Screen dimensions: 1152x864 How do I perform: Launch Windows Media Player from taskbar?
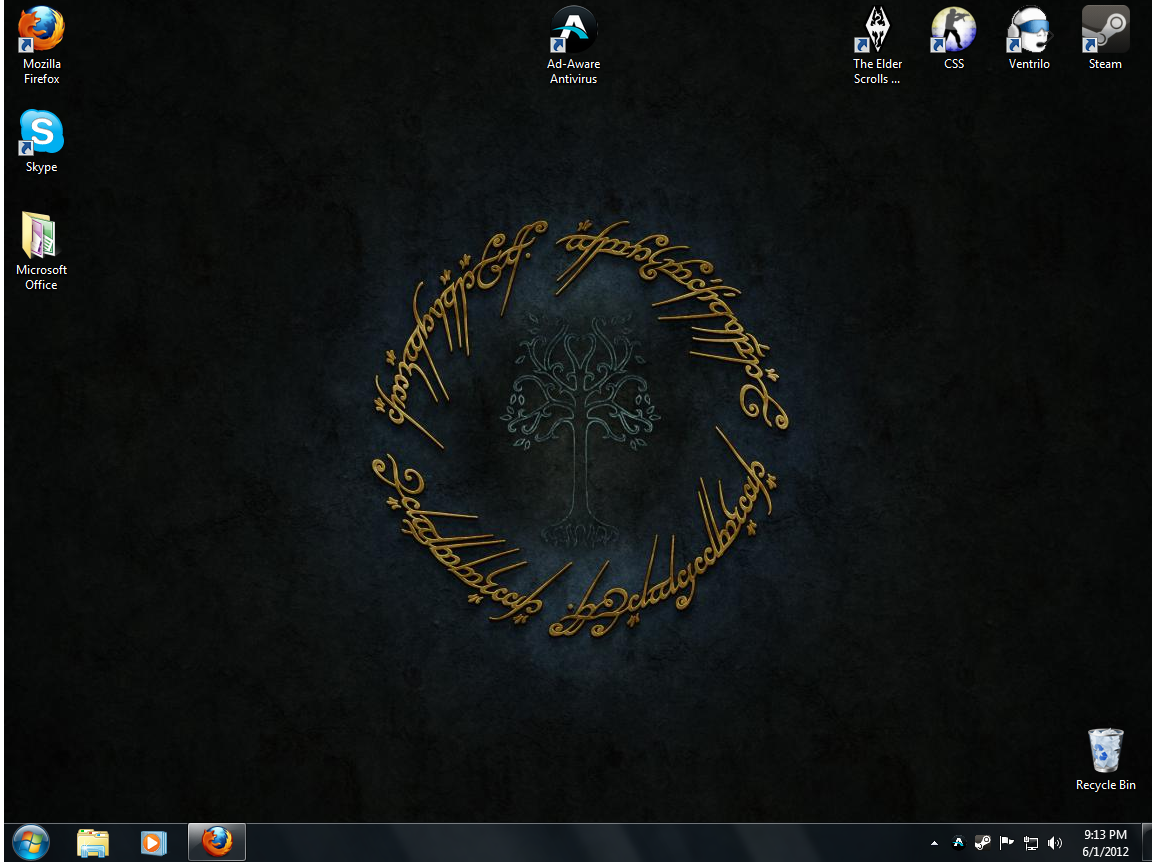pos(154,843)
